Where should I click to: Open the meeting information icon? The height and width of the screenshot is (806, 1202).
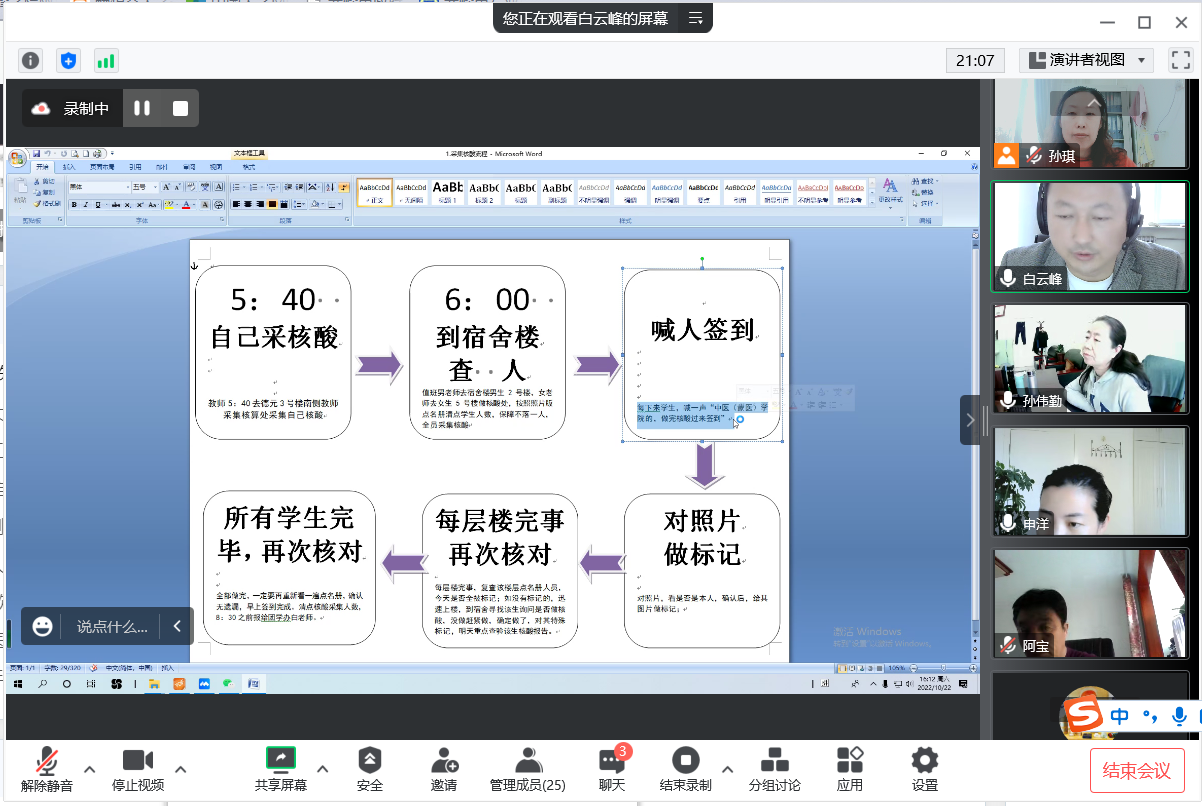click(31, 61)
